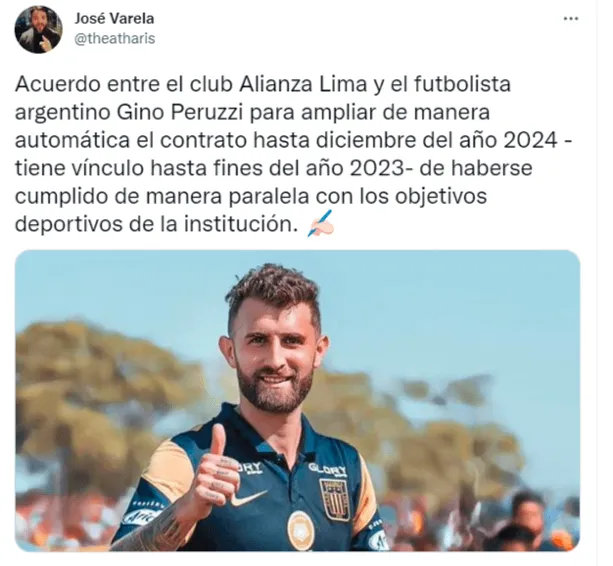The width and height of the screenshot is (613, 566).
Task: Click the sleeve sponsor patch on the left arm
Action: pyautogui.click(x=142, y=512)
